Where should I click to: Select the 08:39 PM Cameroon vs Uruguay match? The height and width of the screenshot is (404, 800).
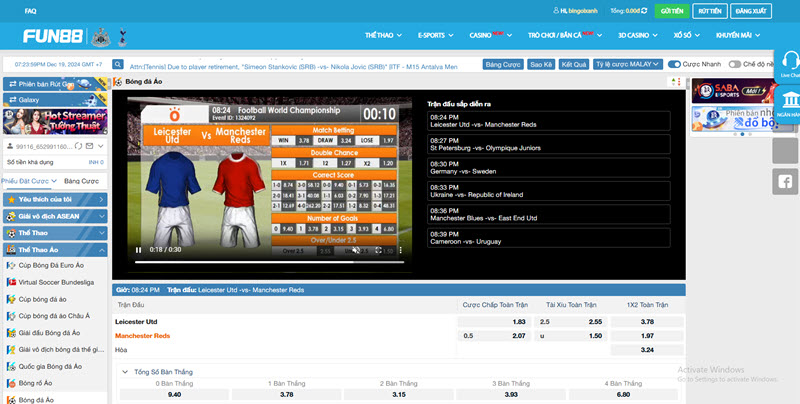pyautogui.click(x=548, y=238)
